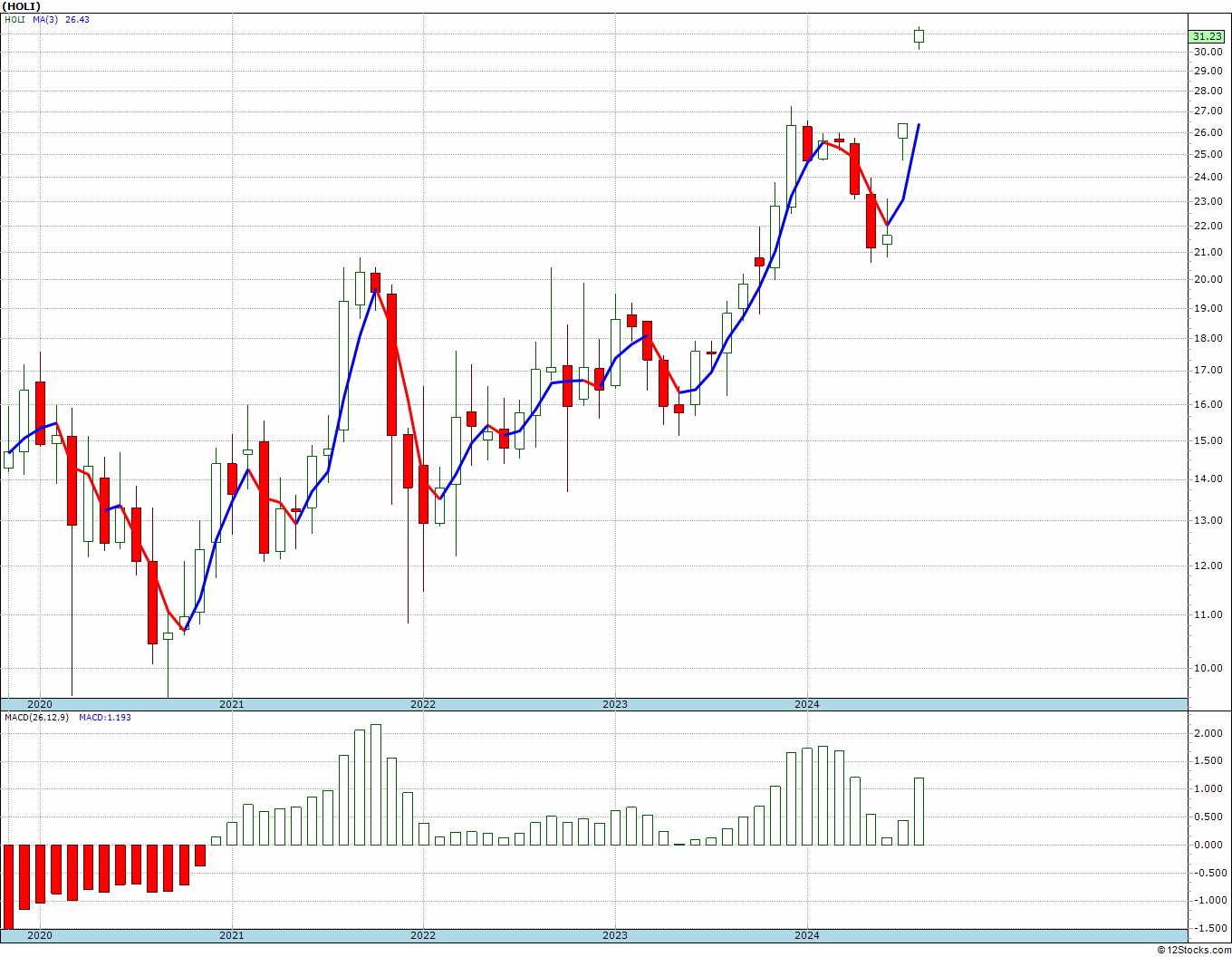
Task: Click the green 31.23 current price tag
Action: tap(1208, 36)
